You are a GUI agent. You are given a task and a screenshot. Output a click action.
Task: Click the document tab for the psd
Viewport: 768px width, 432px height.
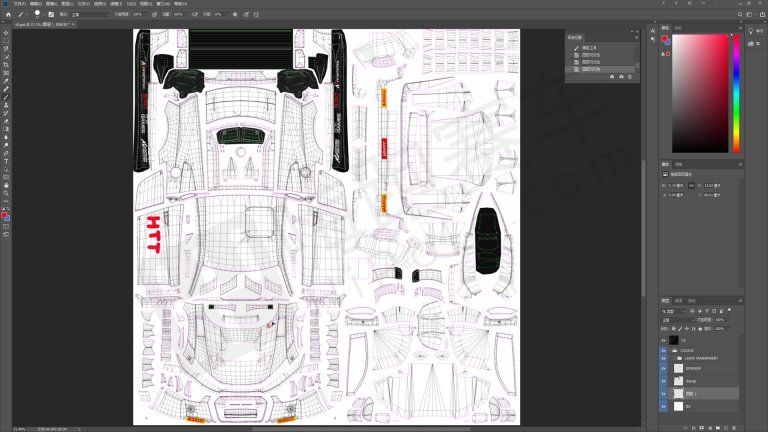[x=42, y=24]
